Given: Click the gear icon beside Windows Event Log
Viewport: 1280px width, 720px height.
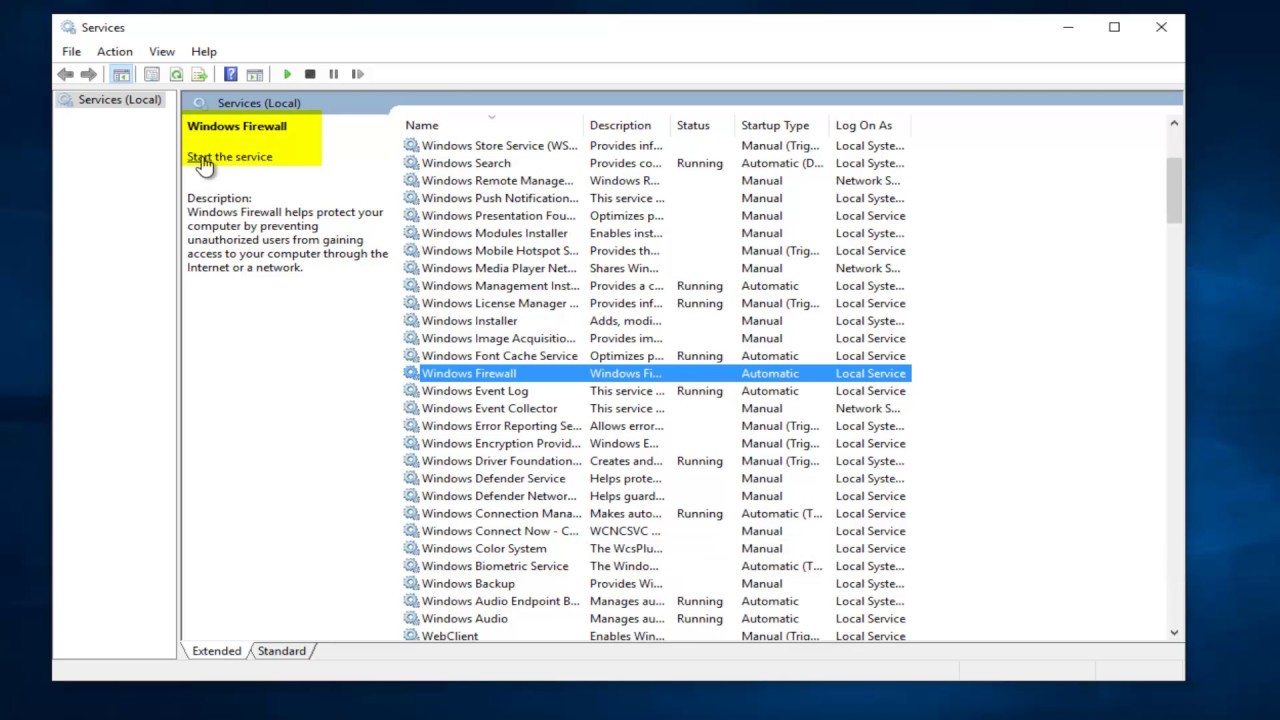Looking at the screenshot, I should pyautogui.click(x=411, y=391).
